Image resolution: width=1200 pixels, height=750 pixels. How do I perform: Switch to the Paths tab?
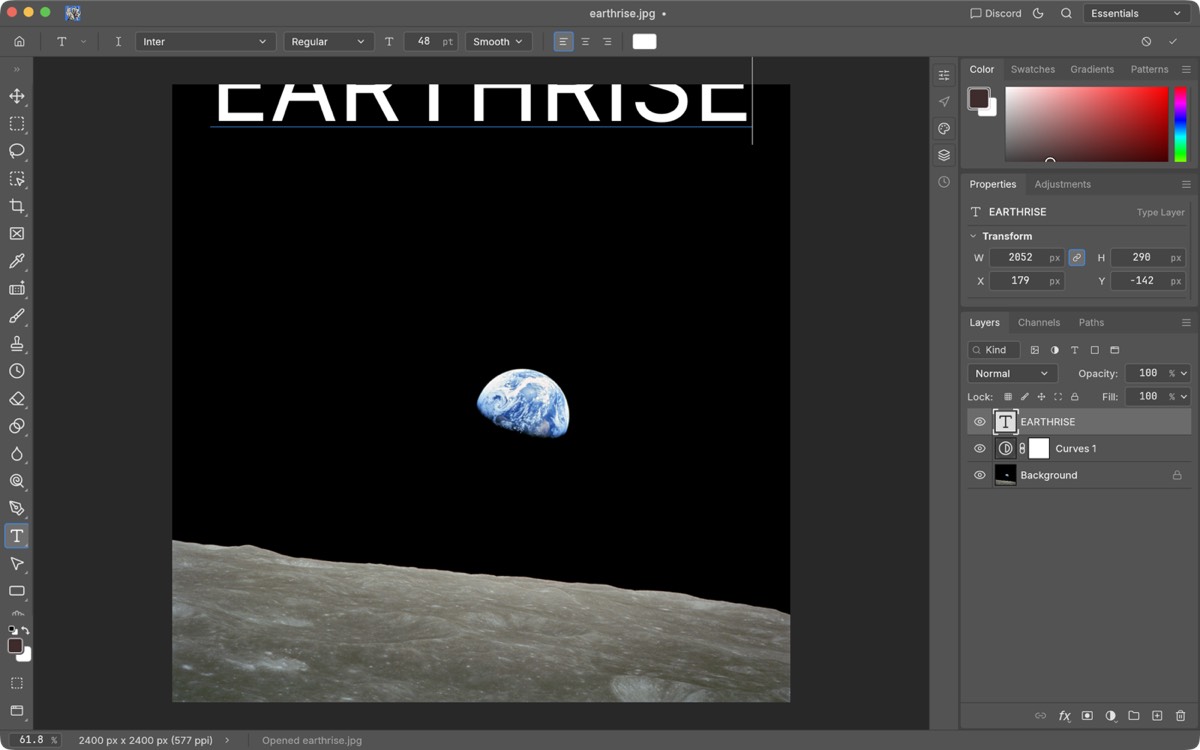tap(1091, 323)
